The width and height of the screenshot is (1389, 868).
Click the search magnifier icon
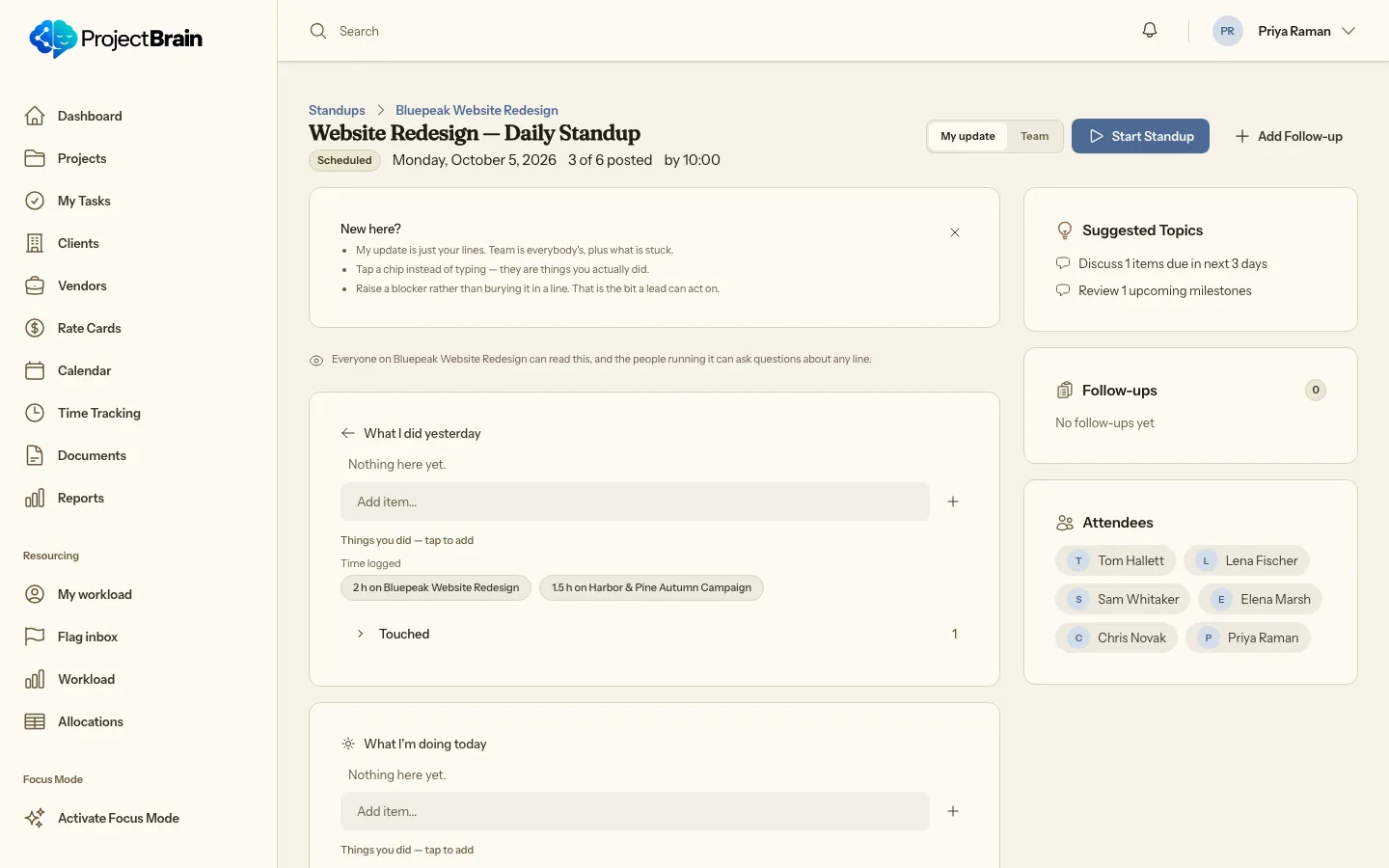(318, 31)
